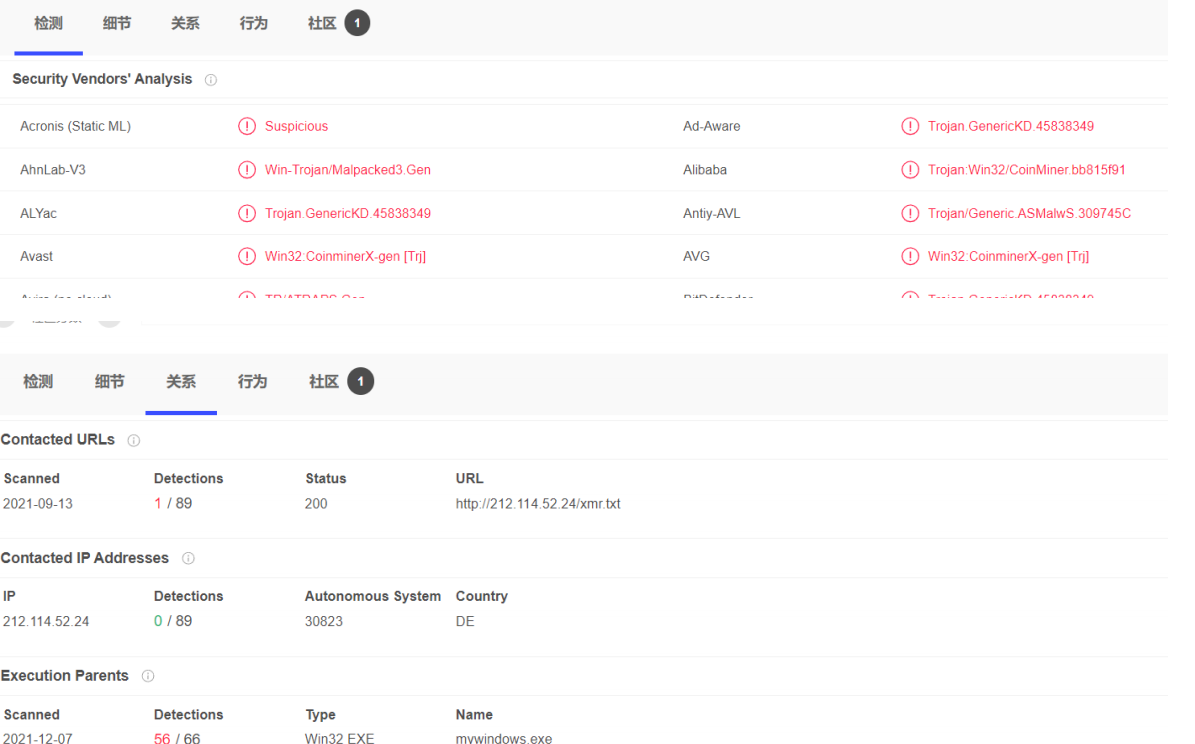Click the Suspicious detection label
Viewport: 1195px width, 744px height.
(296, 127)
